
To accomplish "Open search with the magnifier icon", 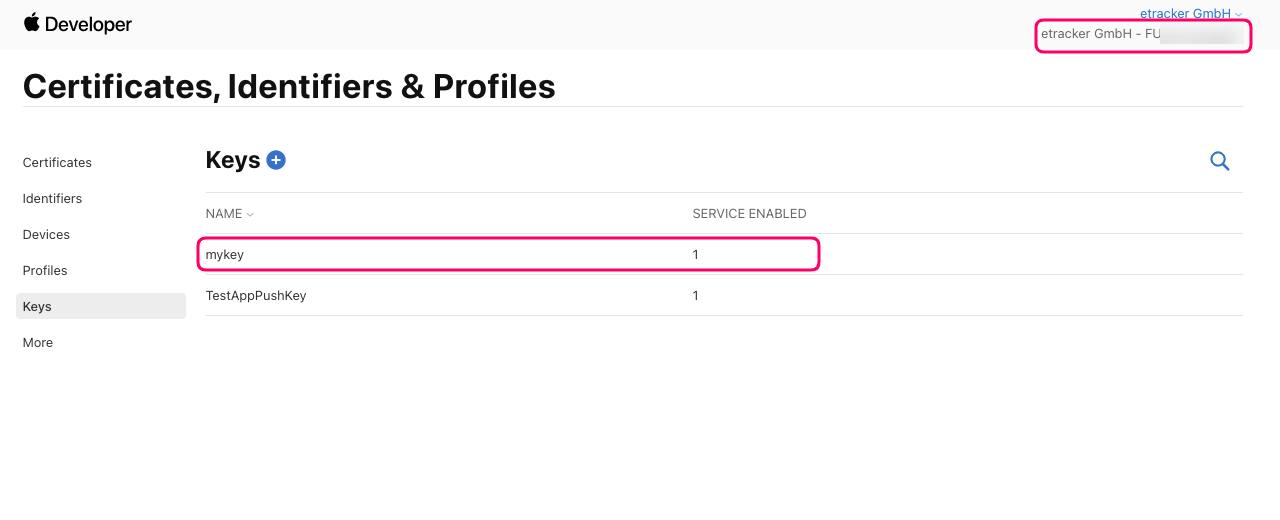I will click(x=1220, y=161).
